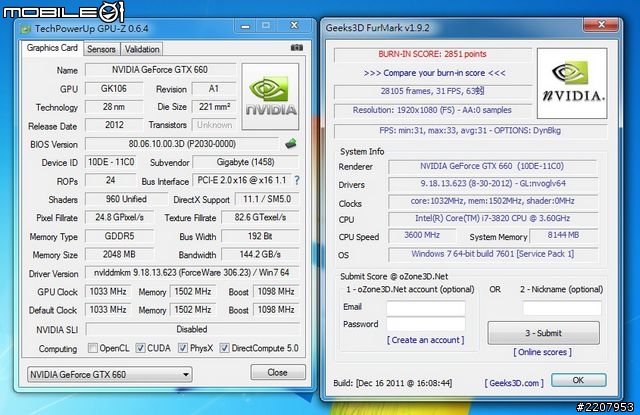640x415 pixels.
Task: Toggle the CUDA checkbox
Action: click(140, 348)
